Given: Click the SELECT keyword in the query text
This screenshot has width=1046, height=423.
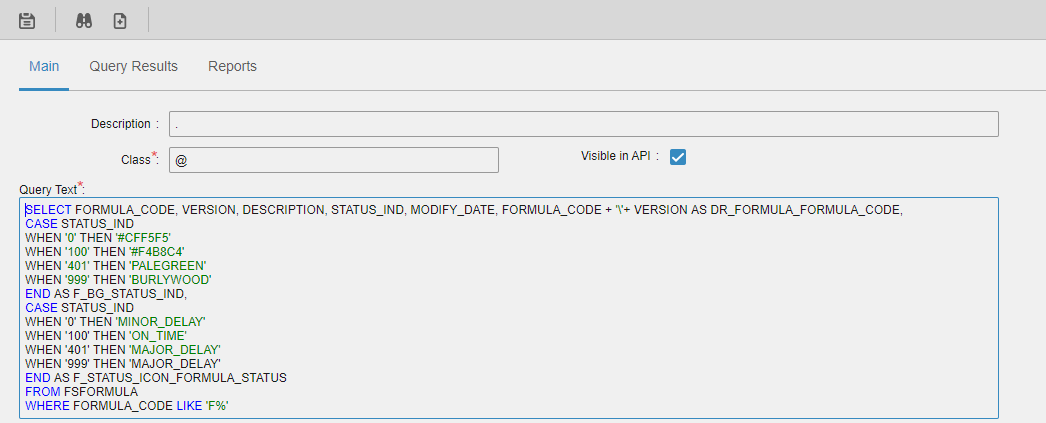Looking at the screenshot, I should coord(49,209).
